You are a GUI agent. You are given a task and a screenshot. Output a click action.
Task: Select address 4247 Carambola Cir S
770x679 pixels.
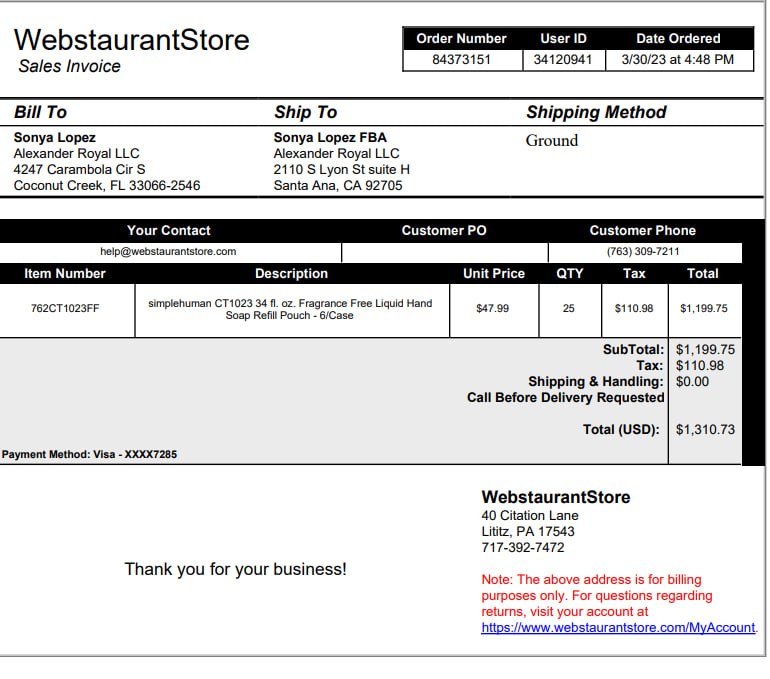tap(80, 169)
